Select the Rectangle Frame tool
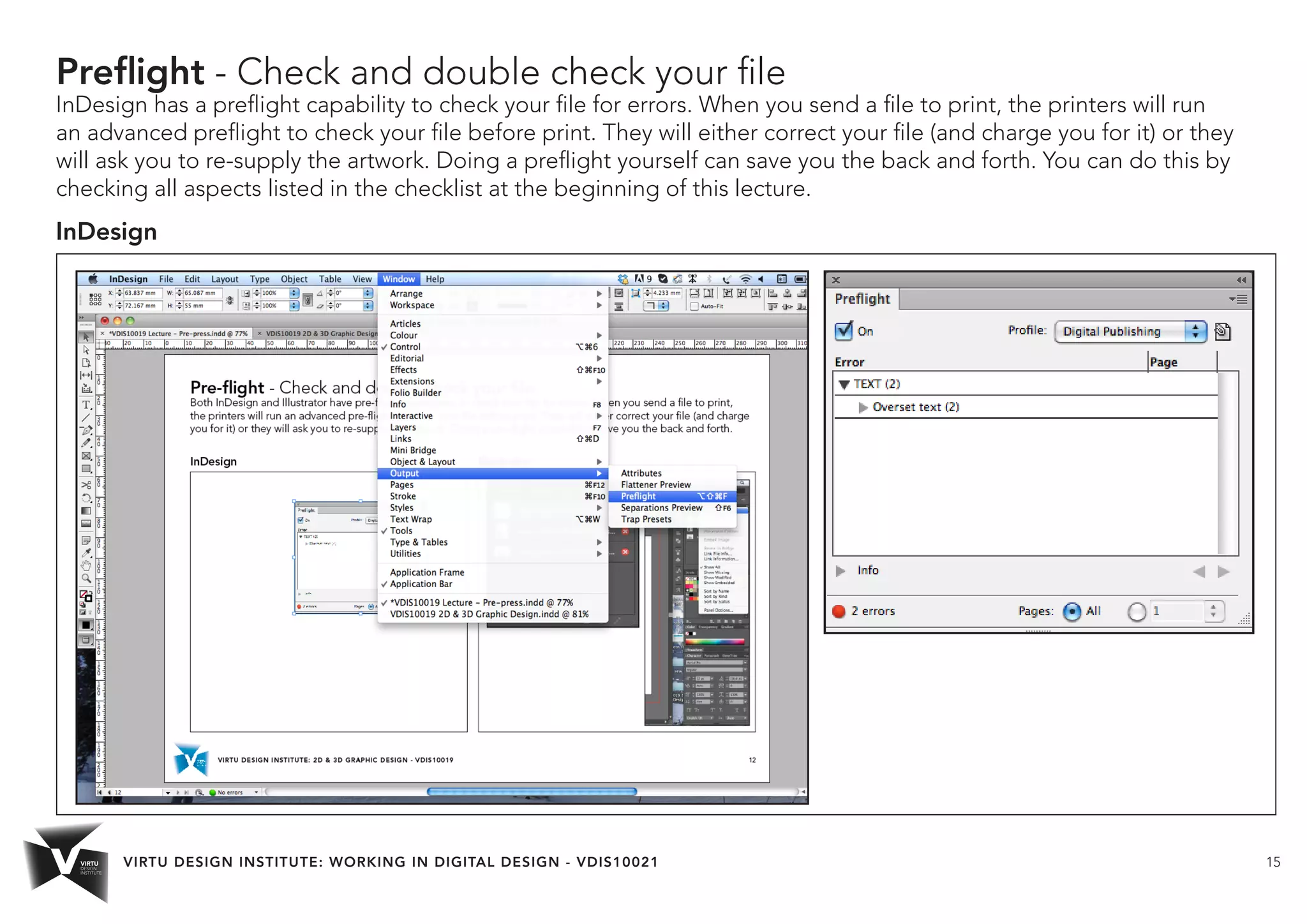Image resolution: width=1307 pixels, height=924 pixels. [x=86, y=456]
